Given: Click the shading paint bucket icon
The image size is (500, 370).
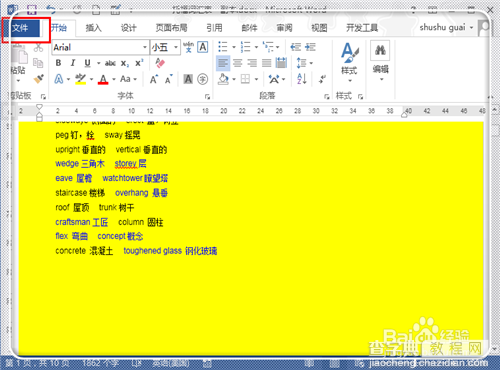Looking at the screenshot, I should (x=223, y=79).
